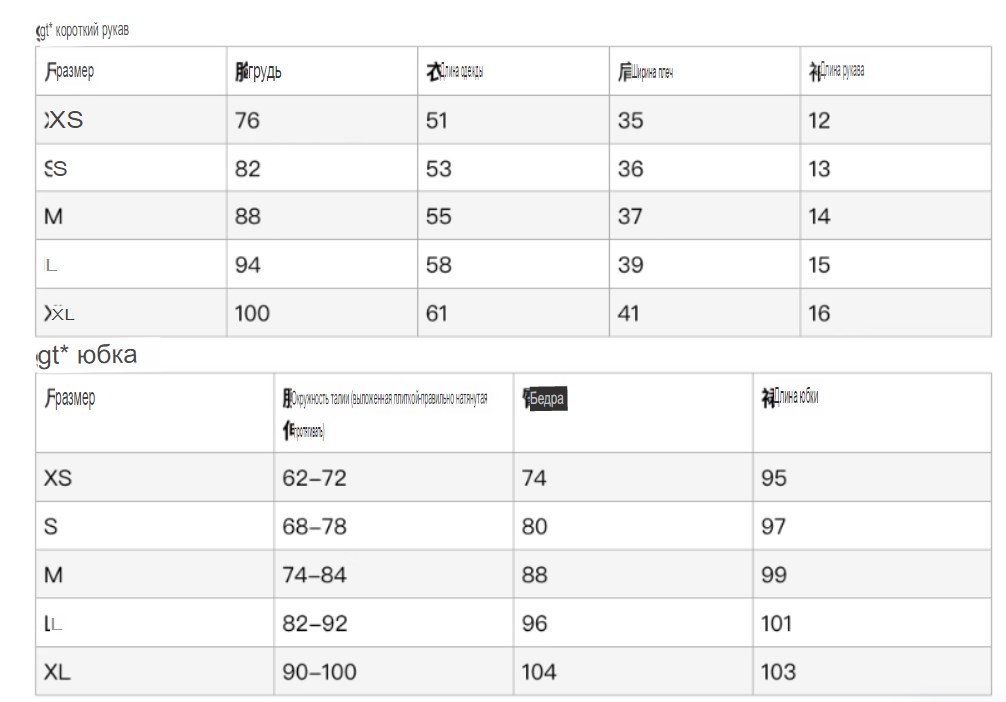Click the skirt length value 103
This screenshot has width=1006, height=702.
778,672
